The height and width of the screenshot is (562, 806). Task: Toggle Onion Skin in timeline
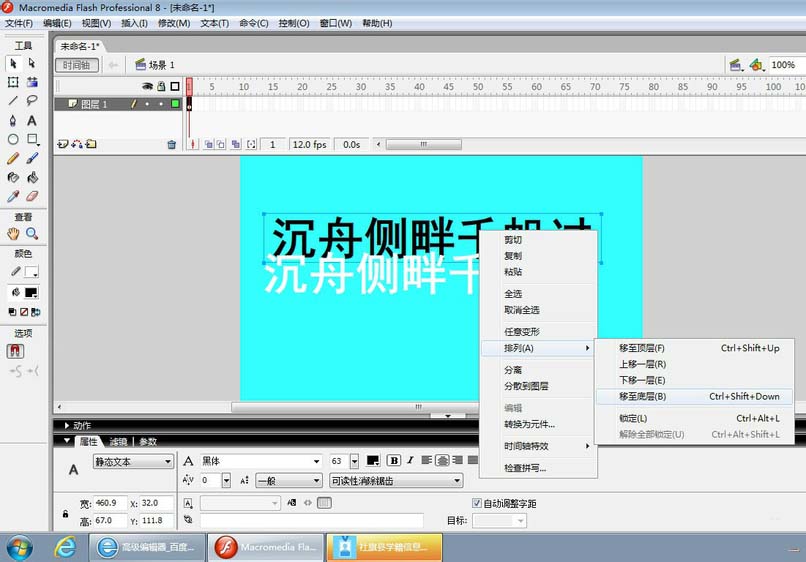tap(209, 144)
